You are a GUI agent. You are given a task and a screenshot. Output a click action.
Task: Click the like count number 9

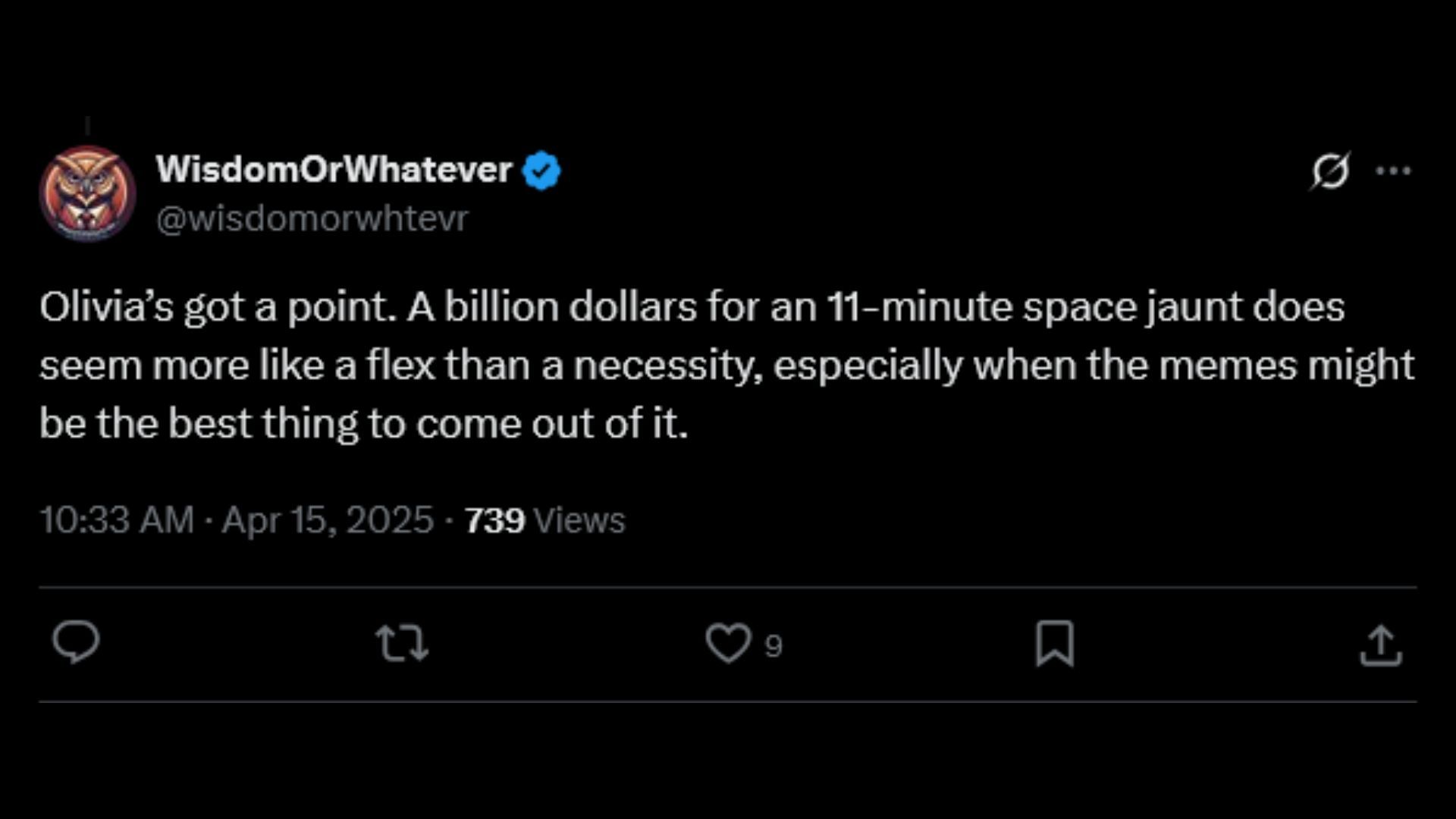click(773, 646)
